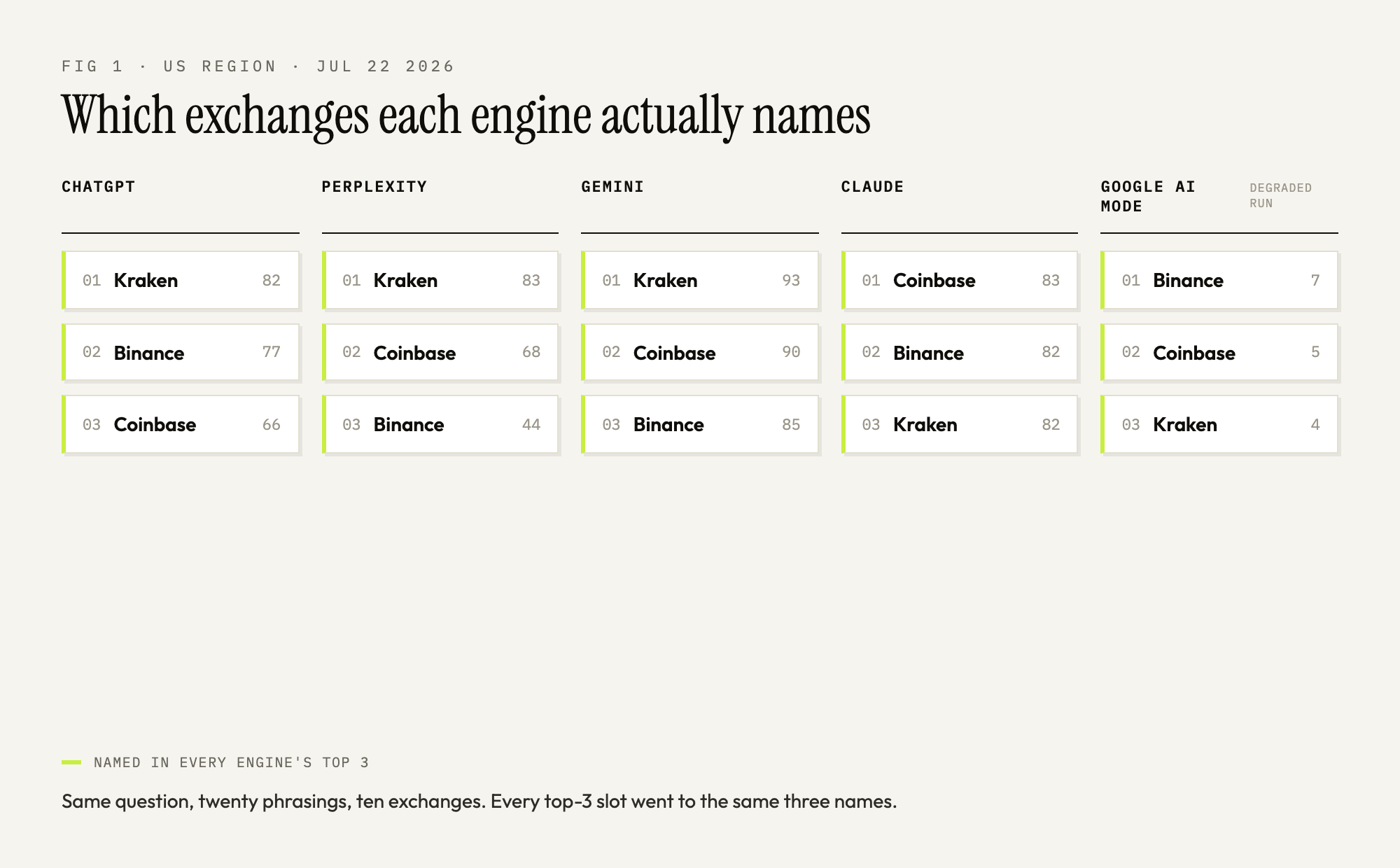Click the FIG 1 US Region date caption
This screenshot has height=868, width=1400.
[258, 66]
